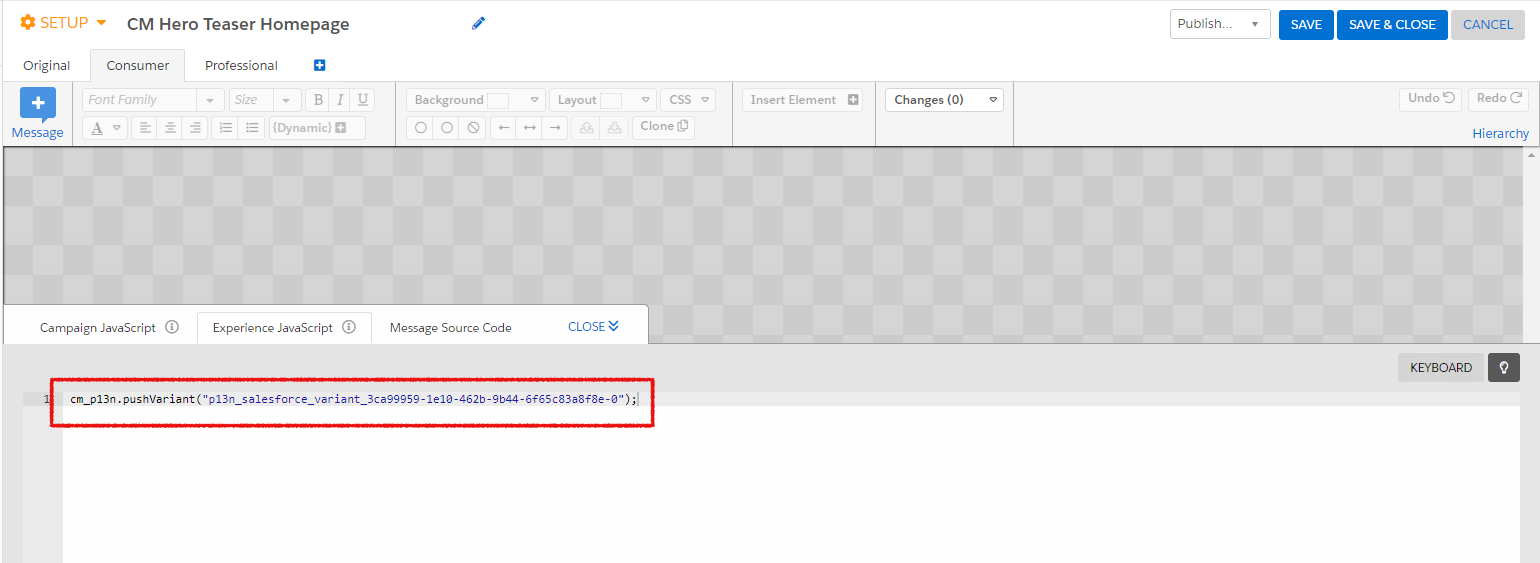Open the font Size dropdown

265,100
